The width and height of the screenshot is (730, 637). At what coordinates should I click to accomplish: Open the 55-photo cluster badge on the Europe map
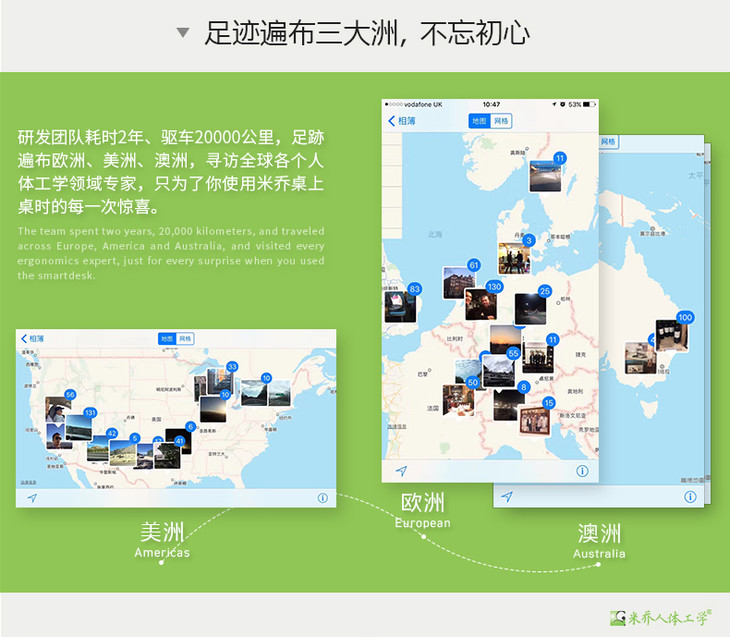click(513, 353)
